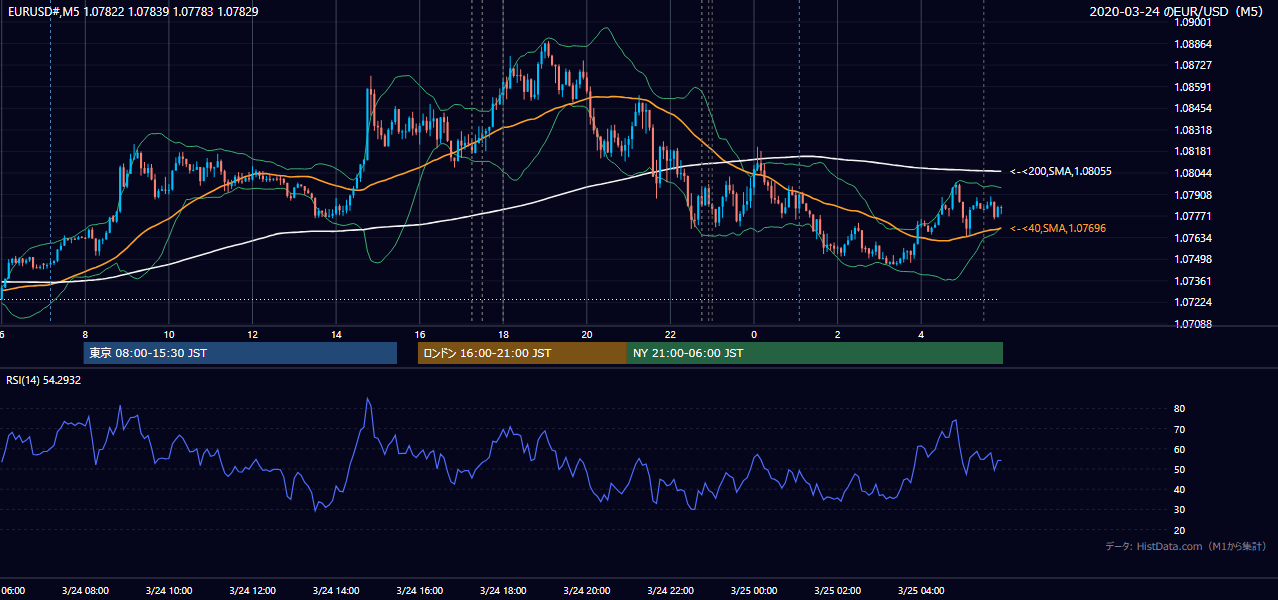Click price axis value 1.08318
This screenshot has height=600, width=1278.
tap(1195, 130)
